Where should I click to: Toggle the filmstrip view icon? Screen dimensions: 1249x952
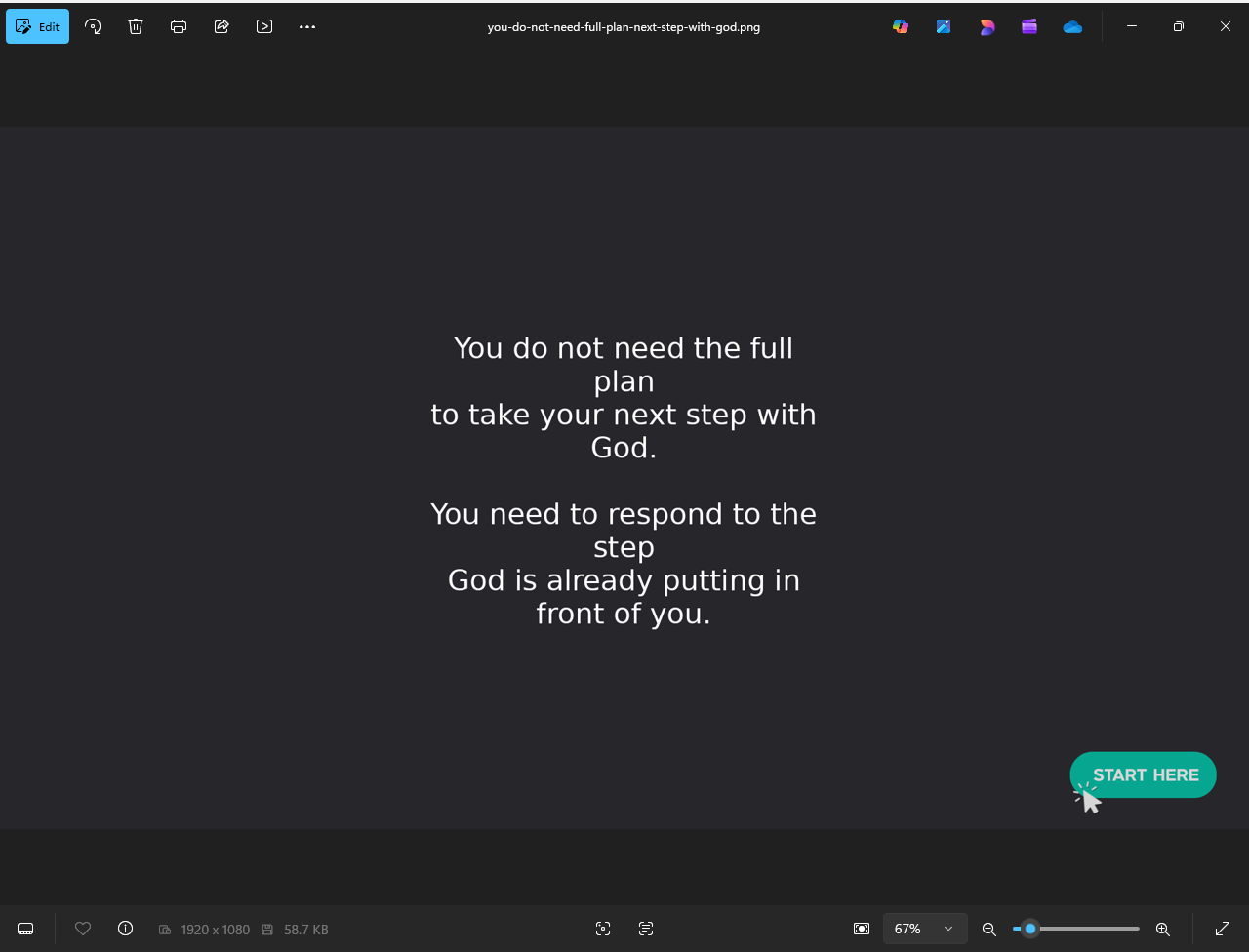[x=26, y=929]
